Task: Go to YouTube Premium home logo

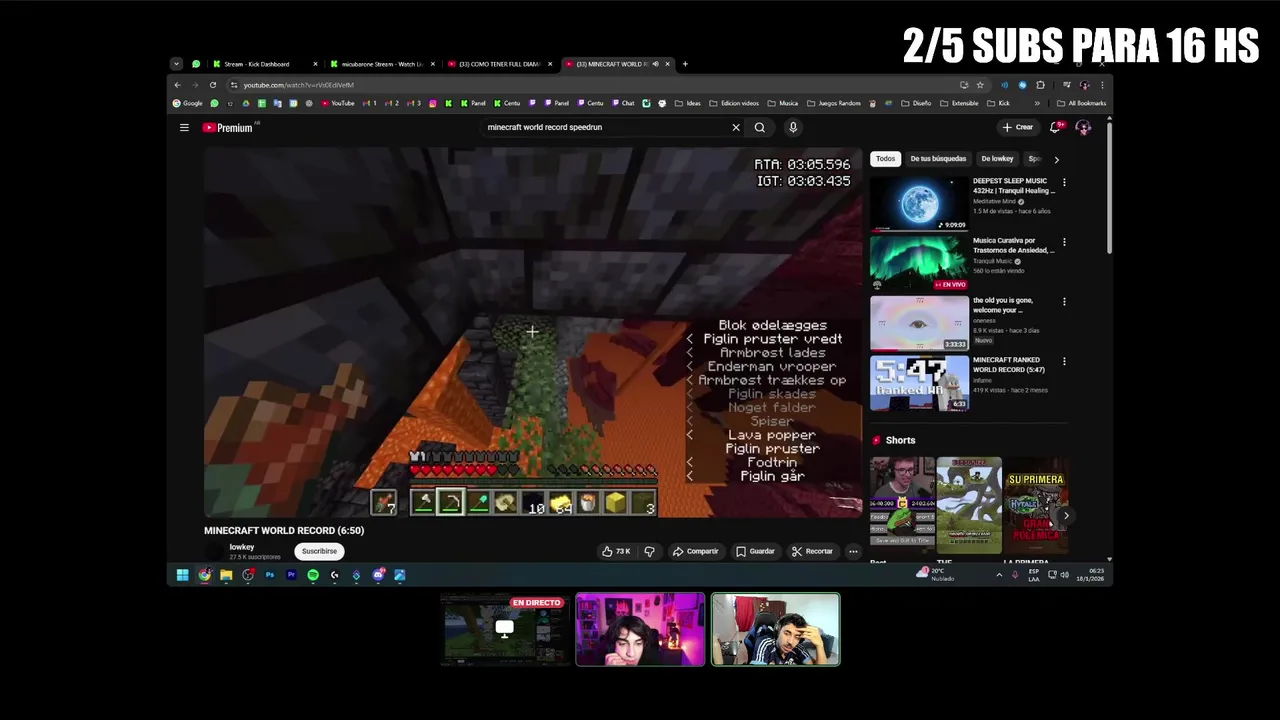Action: click(x=228, y=127)
